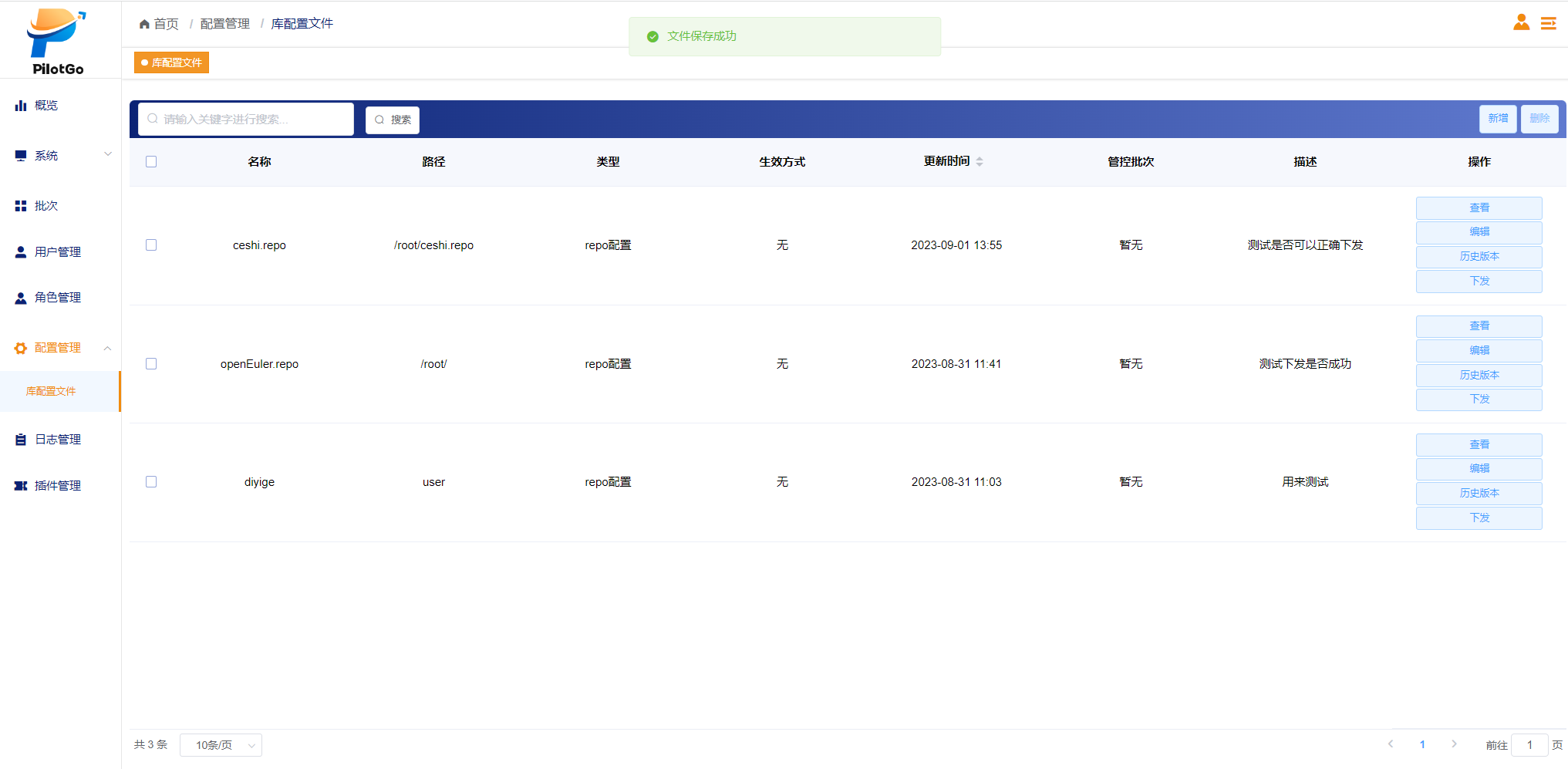Open the 10条/页 page size dropdown
1568x769 pixels.
click(x=221, y=745)
